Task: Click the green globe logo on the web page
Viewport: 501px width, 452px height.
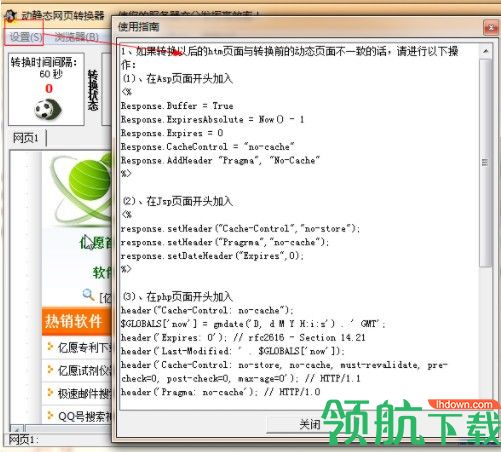Action: 81,187
